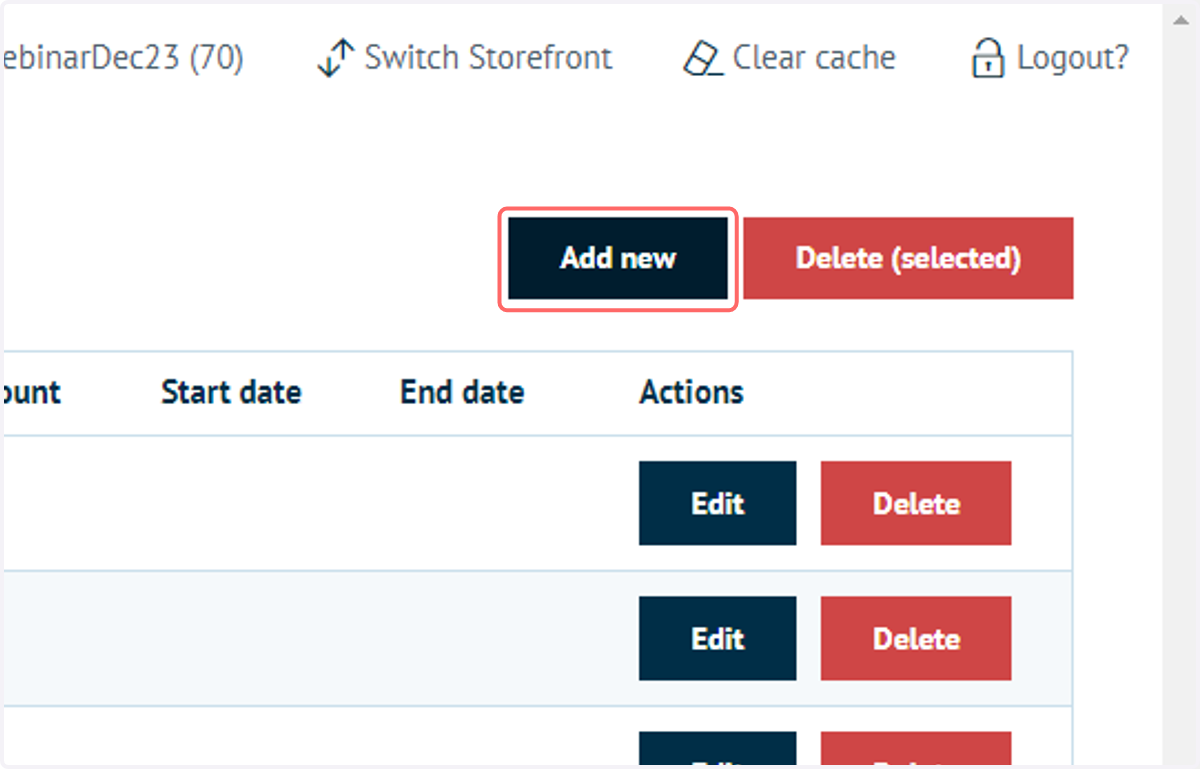Click the Logout padlock icon
This screenshot has height=769, width=1200.
point(987,59)
